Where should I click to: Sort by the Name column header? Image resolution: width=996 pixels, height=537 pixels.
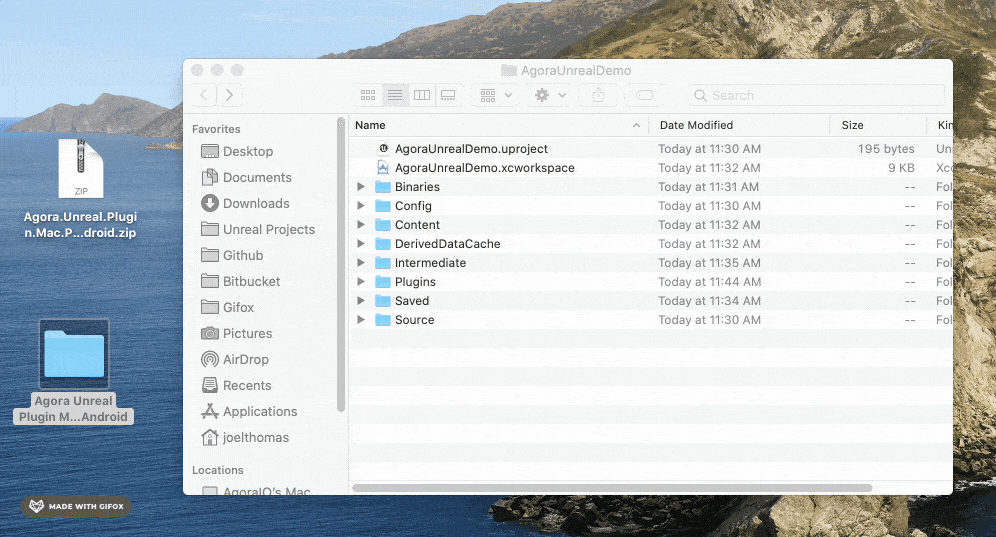coord(499,125)
